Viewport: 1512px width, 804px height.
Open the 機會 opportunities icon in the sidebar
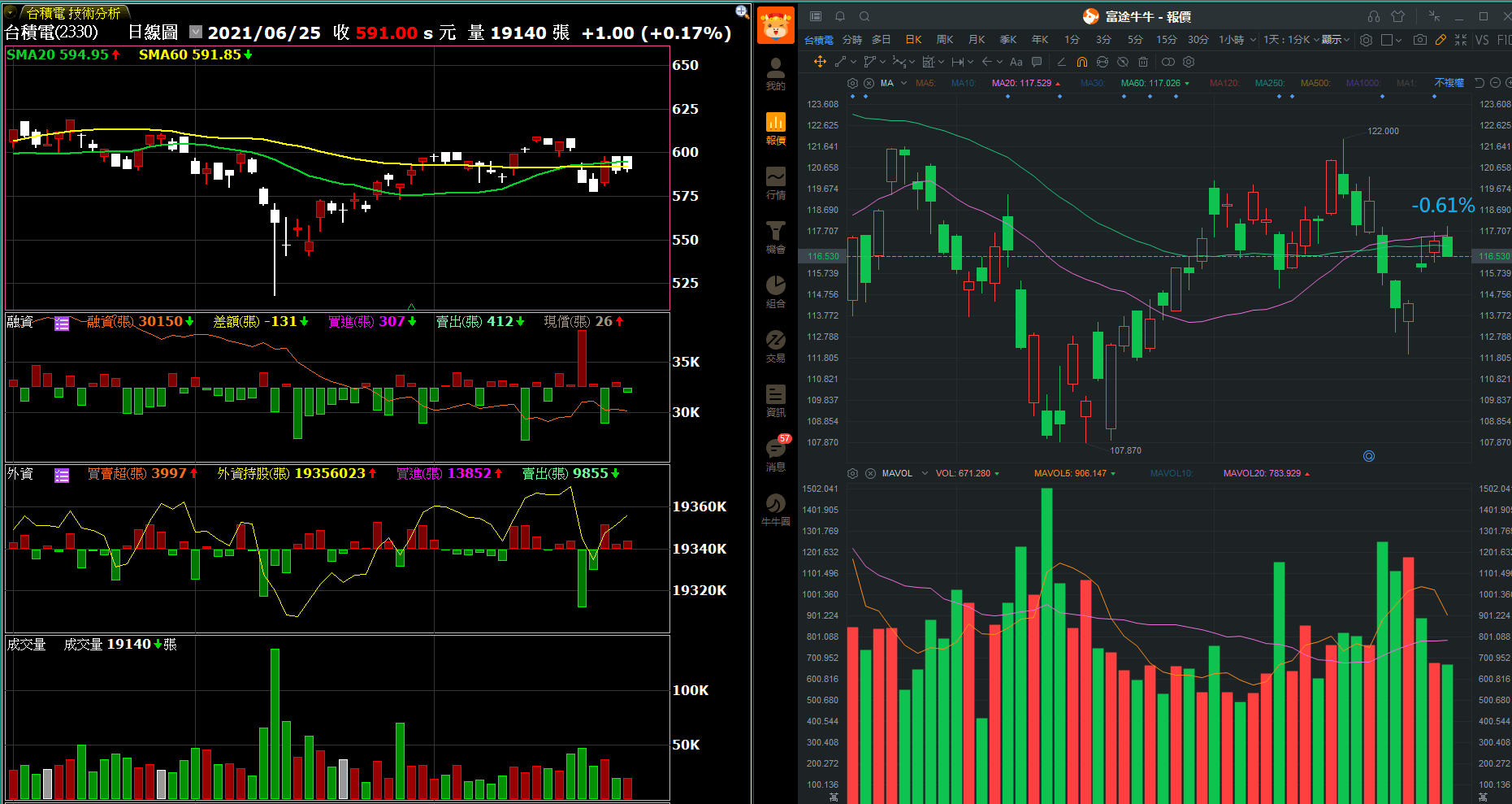(x=776, y=237)
